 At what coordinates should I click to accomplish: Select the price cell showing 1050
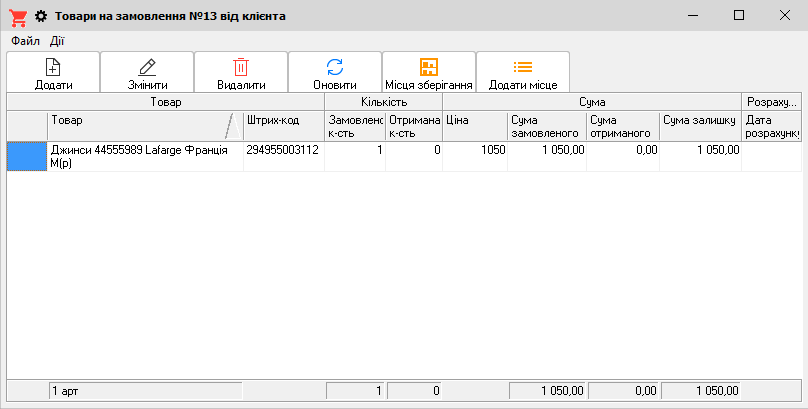point(474,151)
